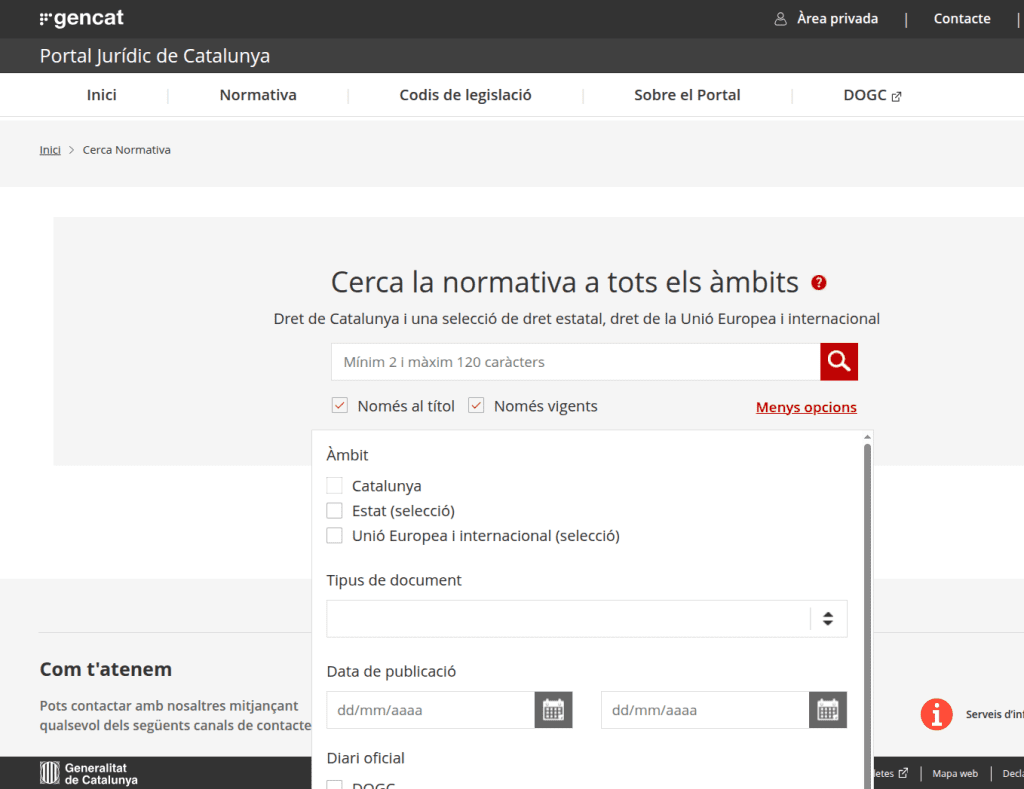This screenshot has width=1024, height=789.
Task: Tick Unió Europea i internacional checkbox
Action: [335, 536]
